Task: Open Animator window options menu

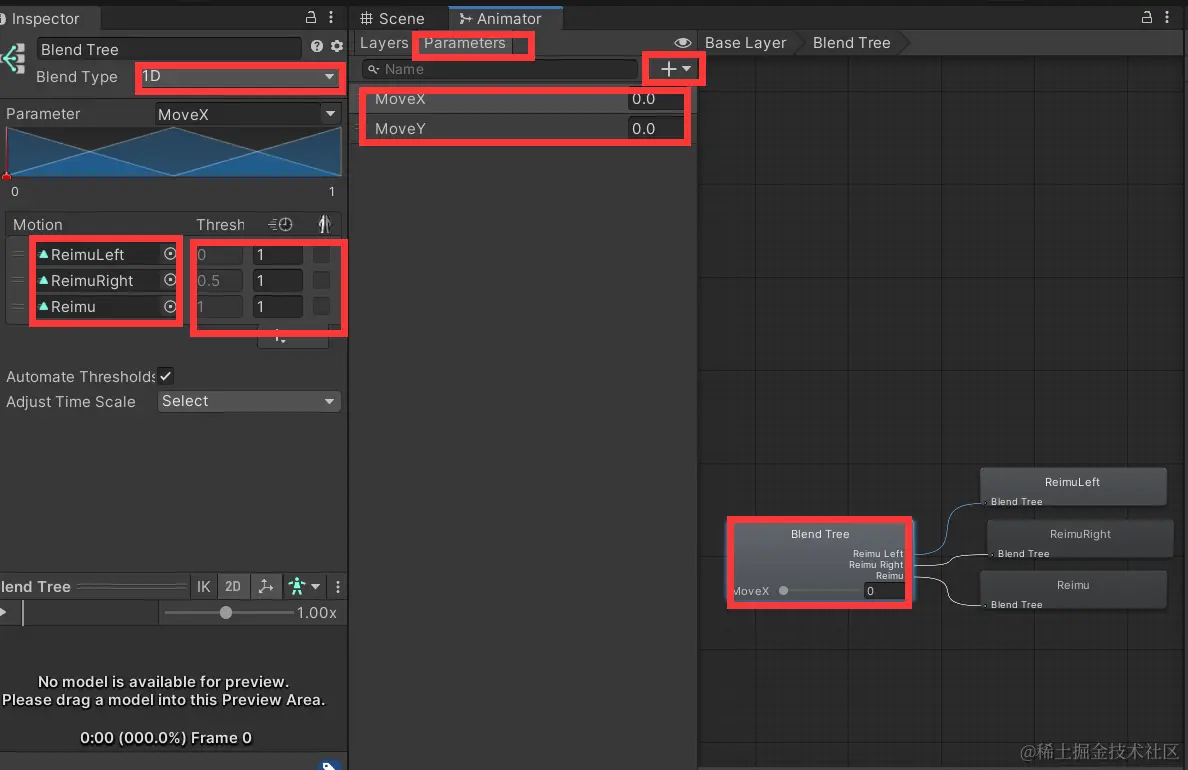Action: point(1167,17)
